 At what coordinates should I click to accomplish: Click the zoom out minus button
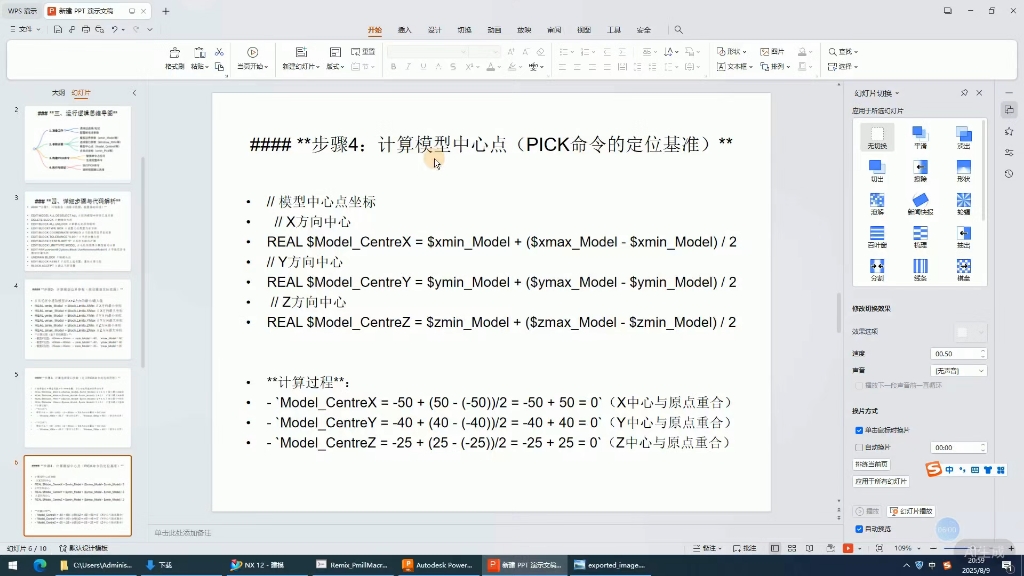pos(933,549)
